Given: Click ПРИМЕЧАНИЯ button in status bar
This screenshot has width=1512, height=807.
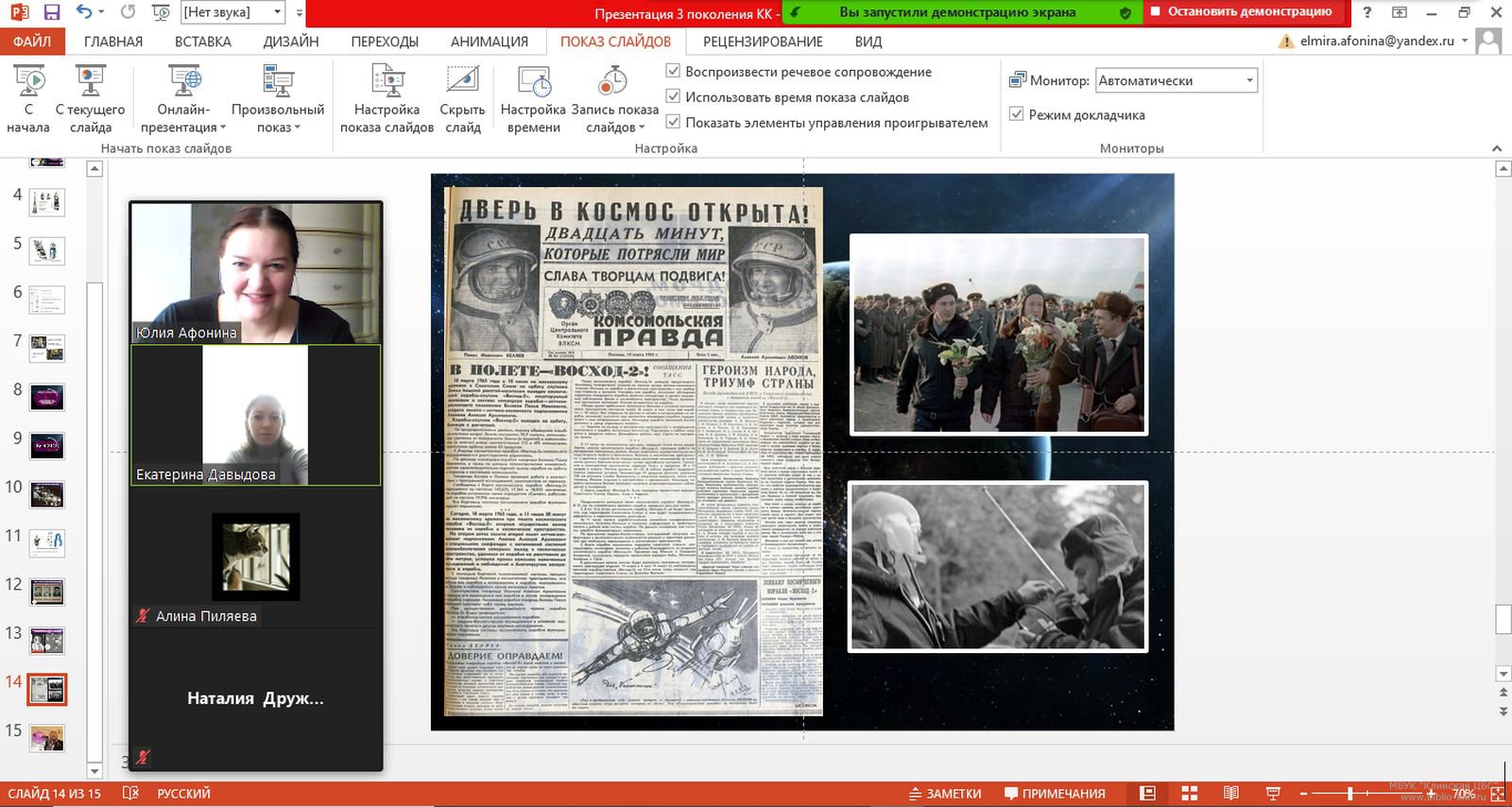Looking at the screenshot, I should pyautogui.click(x=1055, y=794).
